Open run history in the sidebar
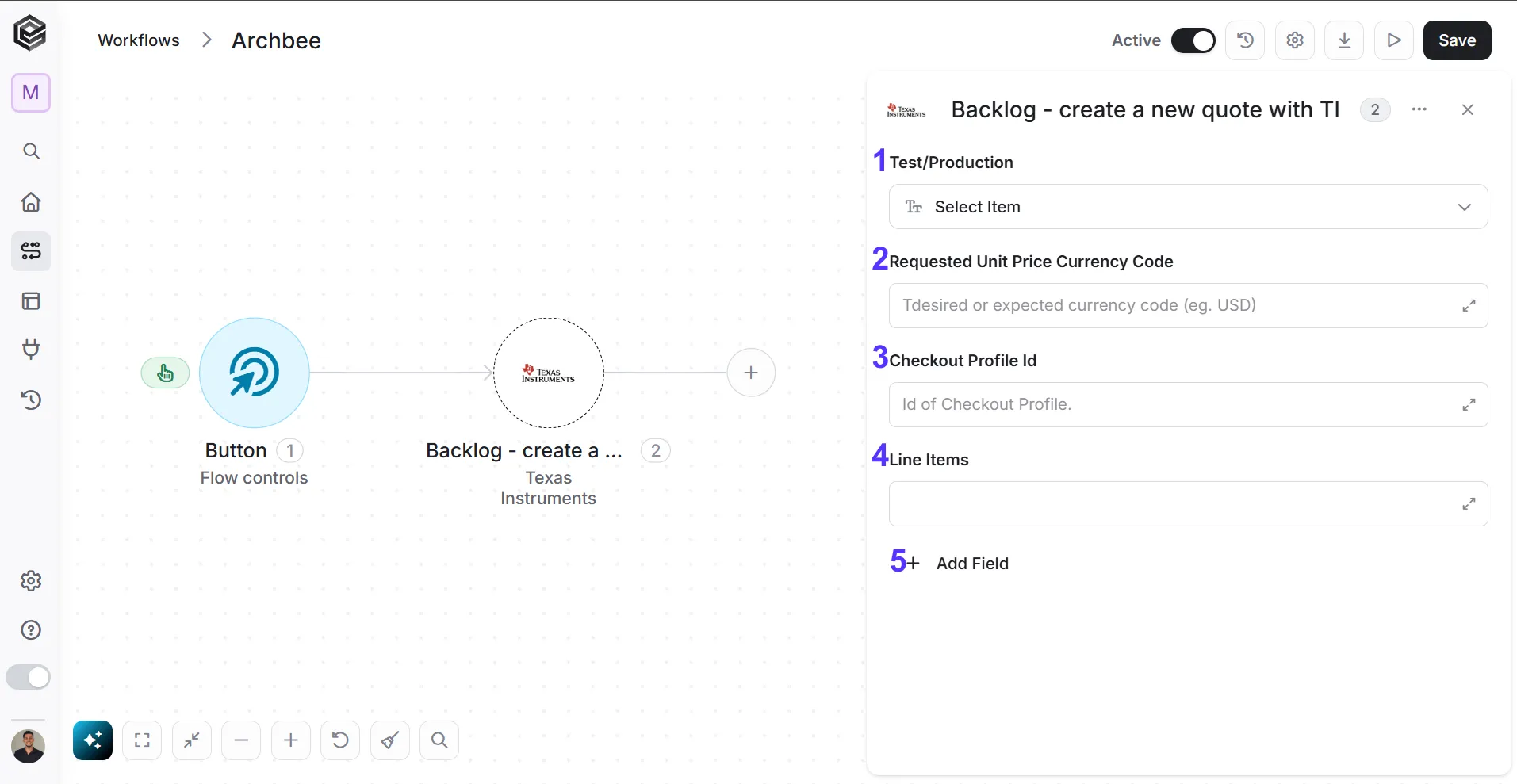The height and width of the screenshot is (784, 1517). click(31, 400)
